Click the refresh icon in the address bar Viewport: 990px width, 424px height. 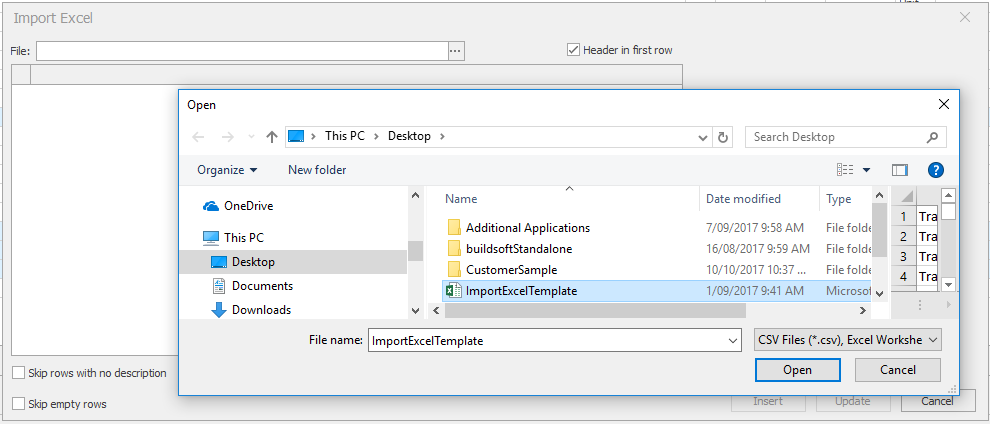pyautogui.click(x=723, y=137)
